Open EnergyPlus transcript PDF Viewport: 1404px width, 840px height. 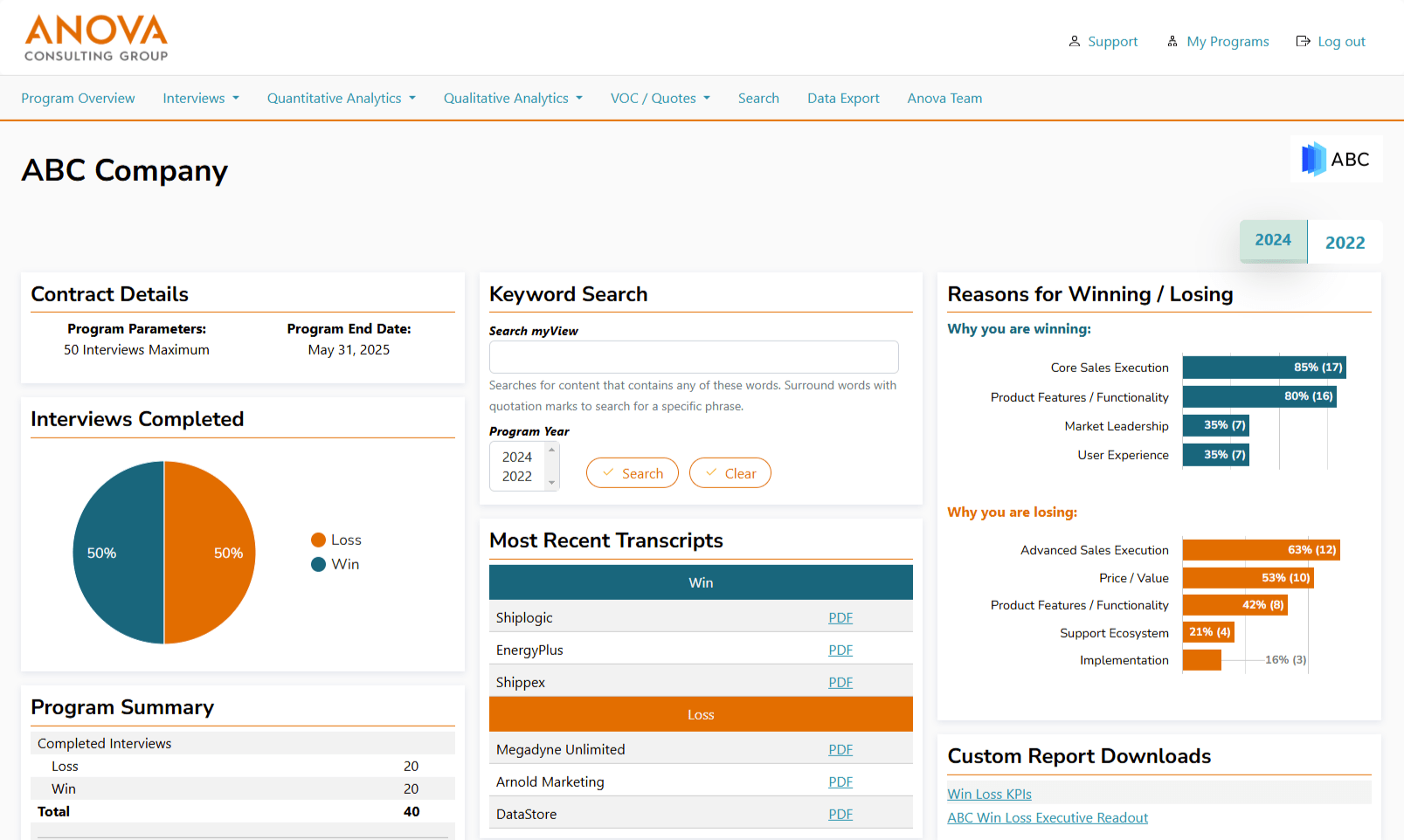pos(840,650)
